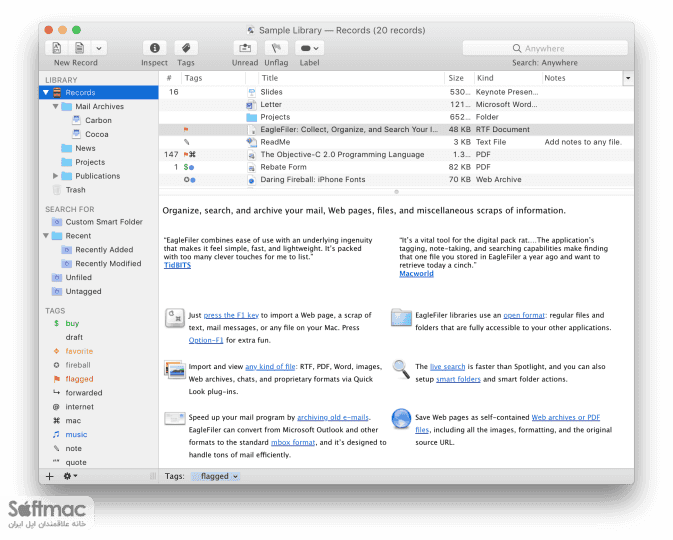Viewport: 673px width, 540px height.
Task: Select the internet tag
Action: click(x=79, y=407)
